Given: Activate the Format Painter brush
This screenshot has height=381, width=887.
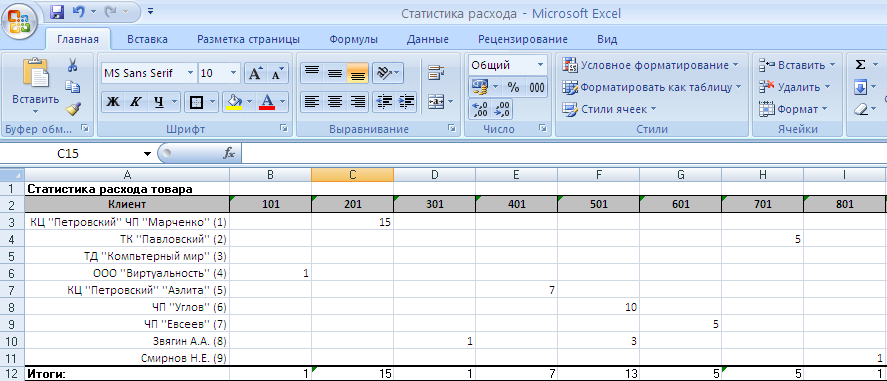Looking at the screenshot, I should 72,108.
